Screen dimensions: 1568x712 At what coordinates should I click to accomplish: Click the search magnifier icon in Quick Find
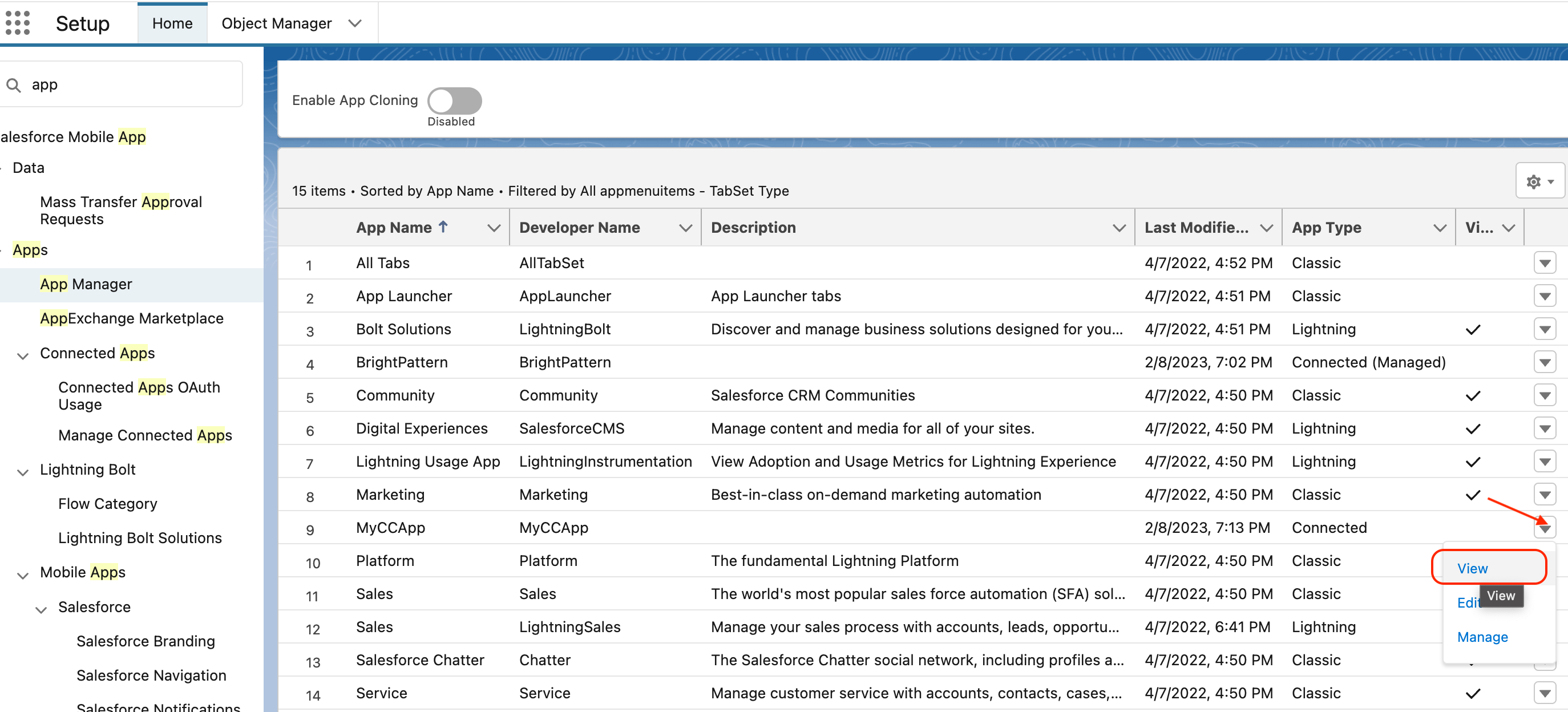(13, 85)
